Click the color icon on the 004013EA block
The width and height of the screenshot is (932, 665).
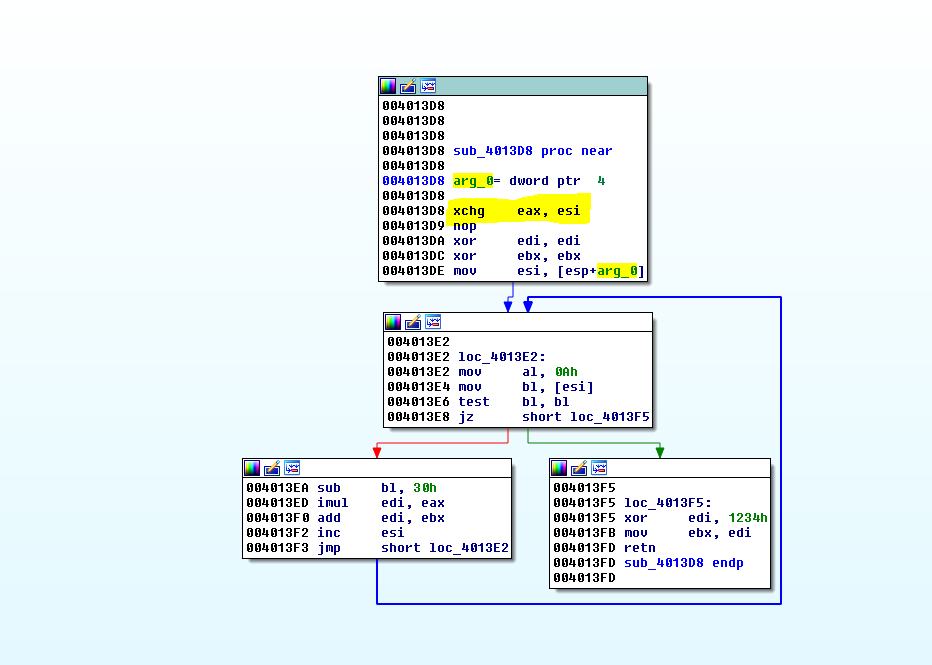(252, 468)
